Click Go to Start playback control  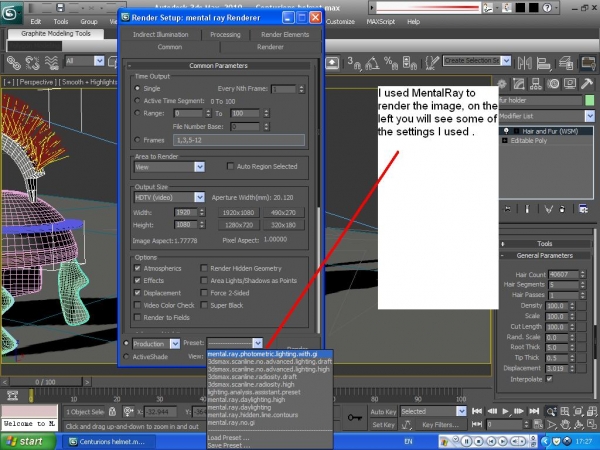pos(477,411)
